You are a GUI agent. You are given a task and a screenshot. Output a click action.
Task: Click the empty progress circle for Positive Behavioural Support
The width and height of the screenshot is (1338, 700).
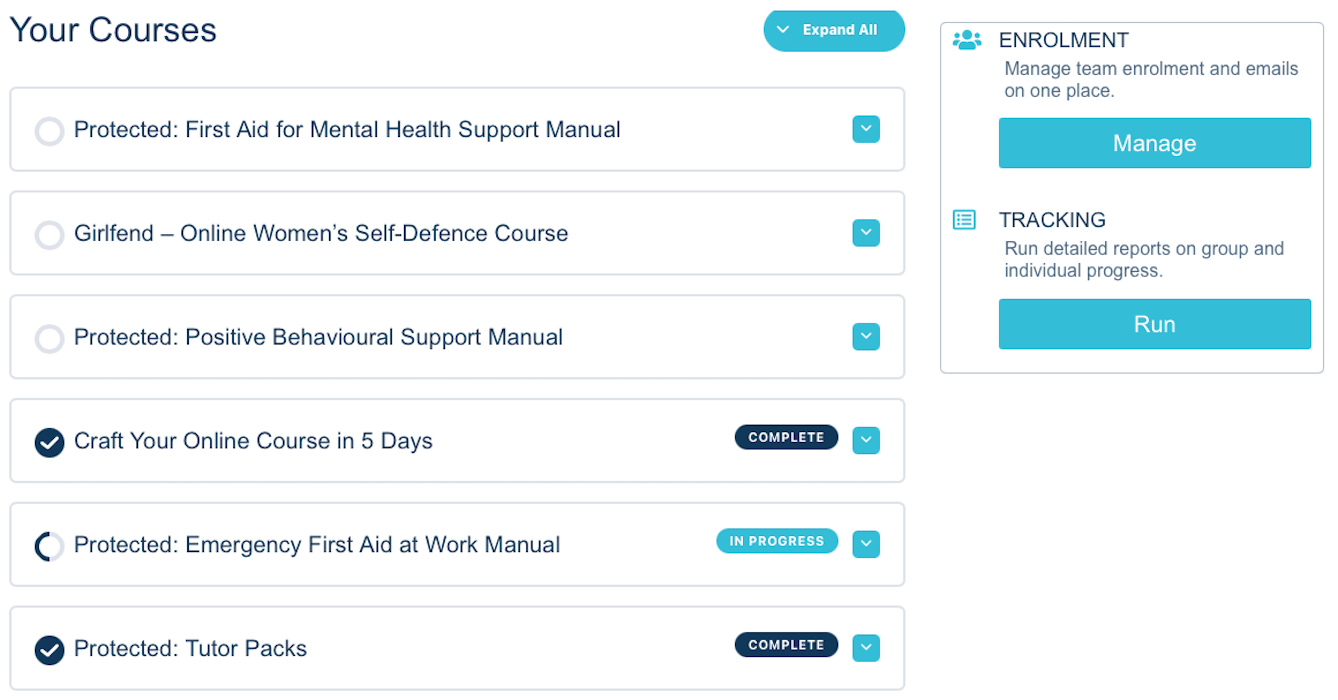(49, 339)
